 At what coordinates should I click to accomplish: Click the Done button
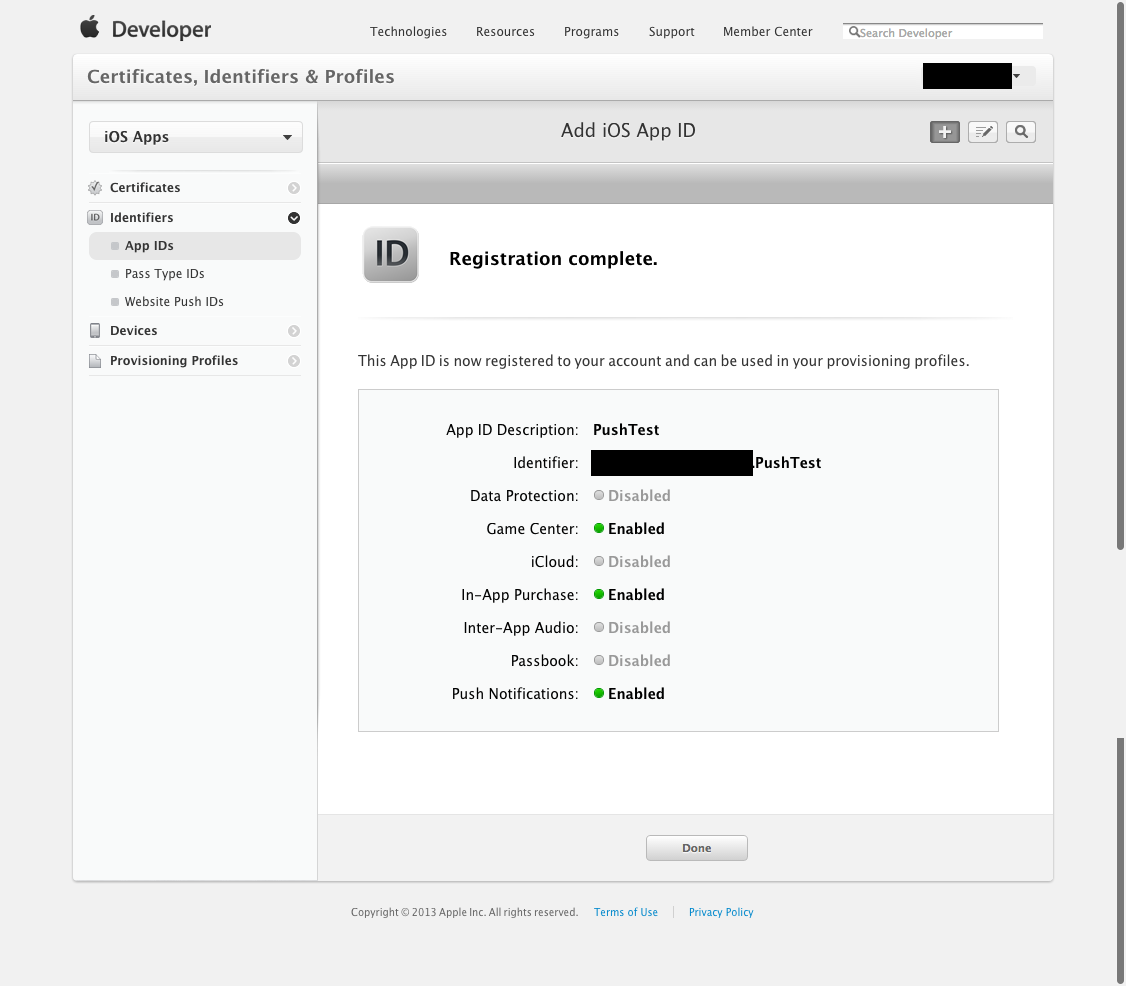click(x=697, y=848)
